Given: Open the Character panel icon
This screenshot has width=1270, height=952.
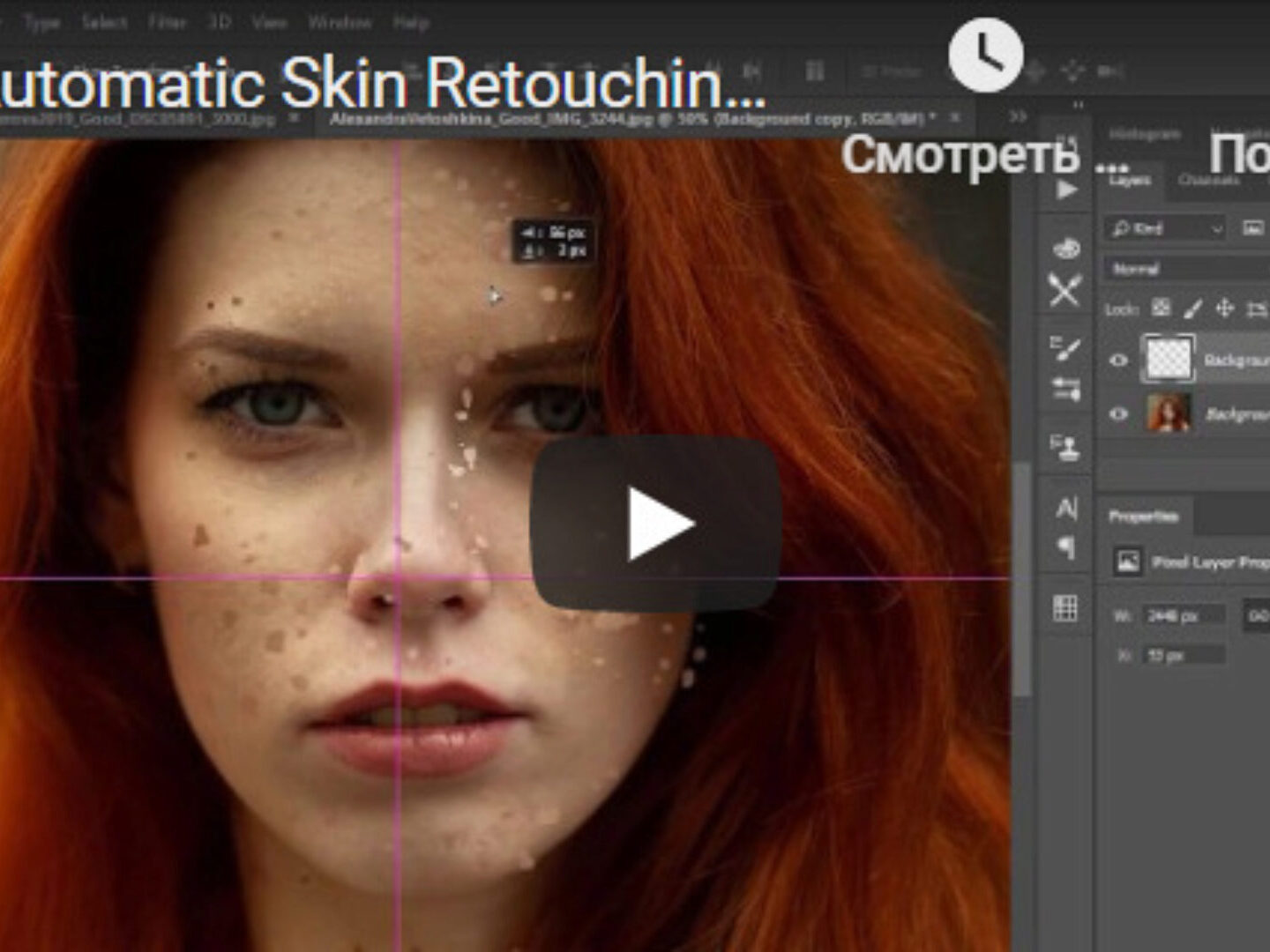Looking at the screenshot, I should [x=1065, y=508].
